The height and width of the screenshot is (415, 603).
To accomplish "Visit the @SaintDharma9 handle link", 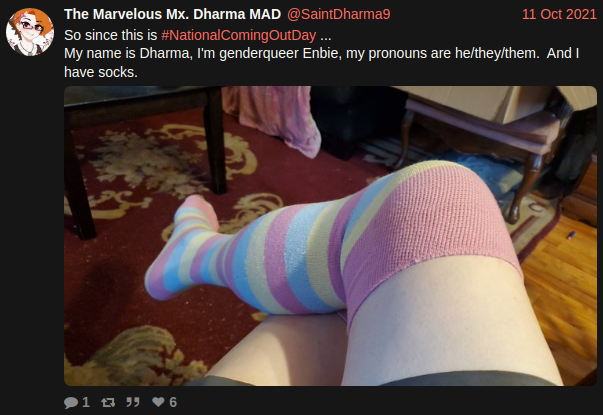I will [338, 14].
